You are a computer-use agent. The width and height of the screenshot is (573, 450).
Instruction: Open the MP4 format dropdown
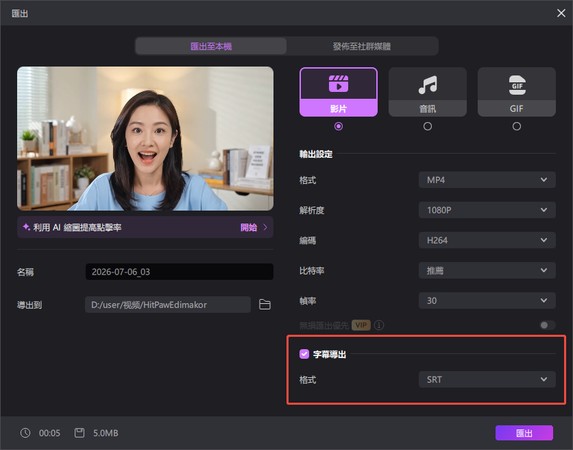[x=487, y=180]
